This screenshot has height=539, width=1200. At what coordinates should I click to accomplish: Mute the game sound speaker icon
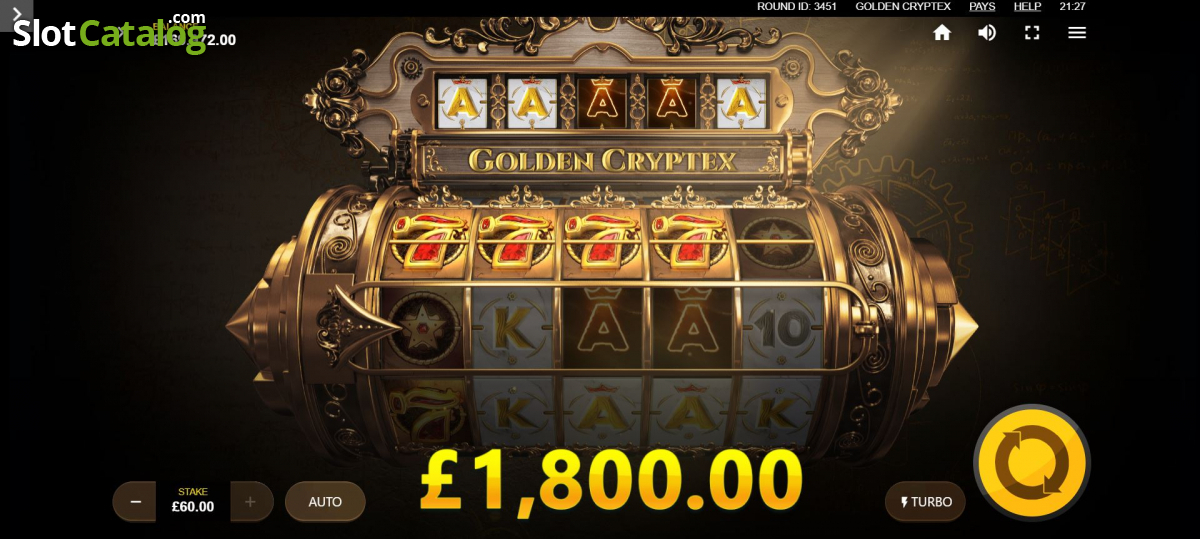point(987,32)
